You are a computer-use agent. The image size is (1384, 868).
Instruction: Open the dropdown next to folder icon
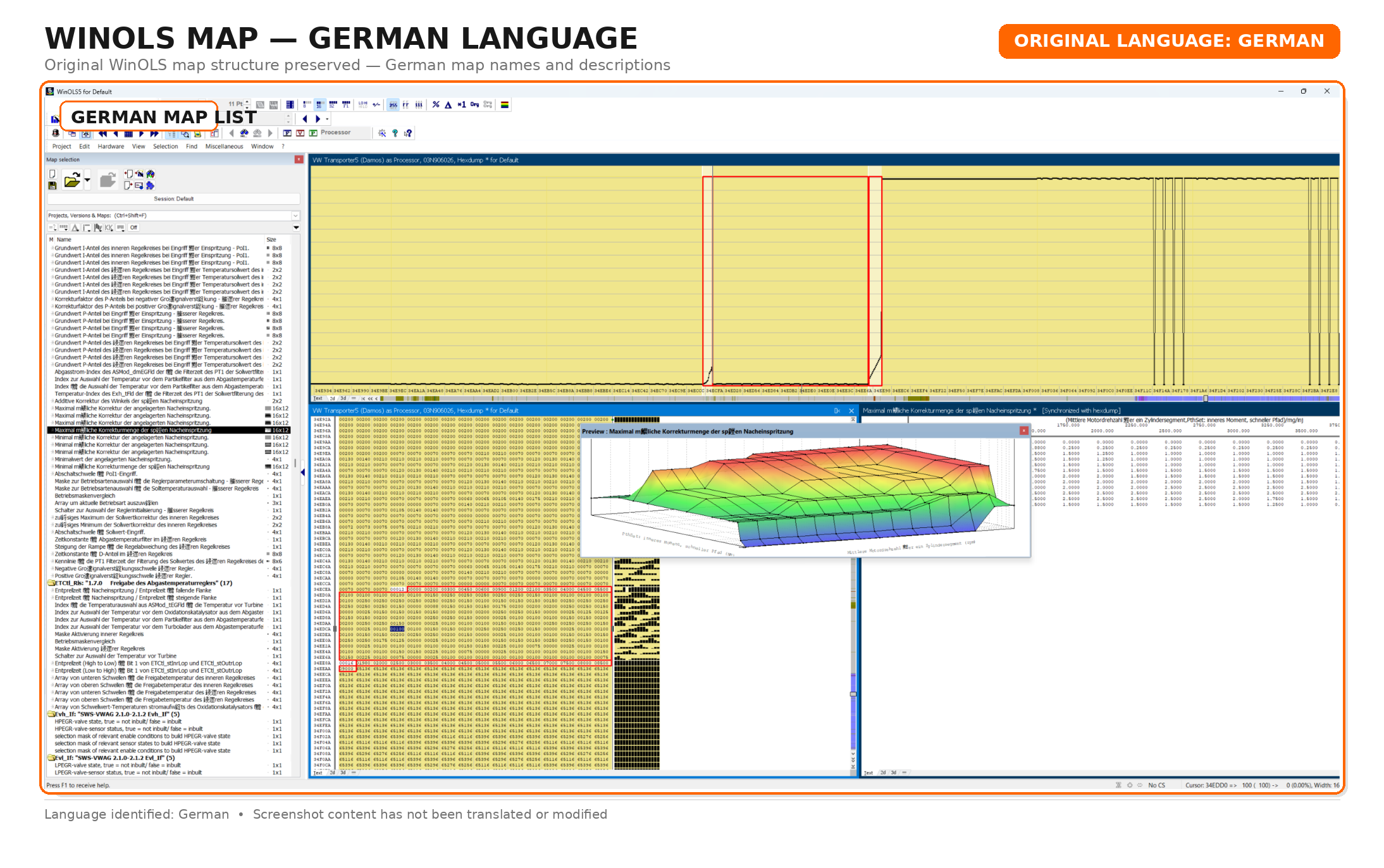(87, 180)
